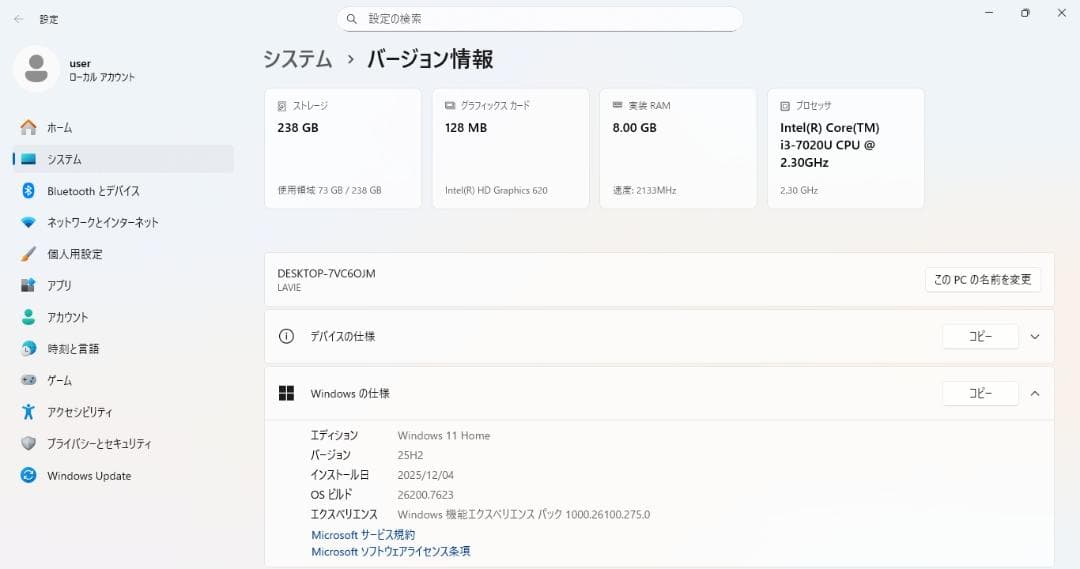Click the 速度: 2133MHz text

pos(645,190)
